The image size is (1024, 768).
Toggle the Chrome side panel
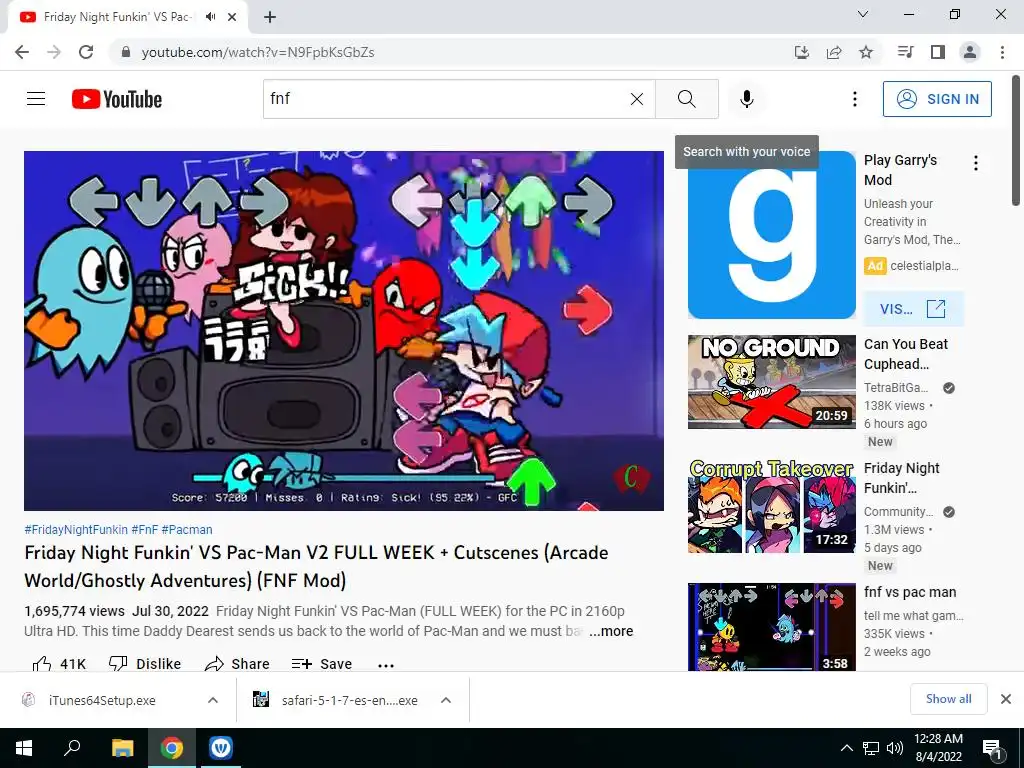pos(938,52)
